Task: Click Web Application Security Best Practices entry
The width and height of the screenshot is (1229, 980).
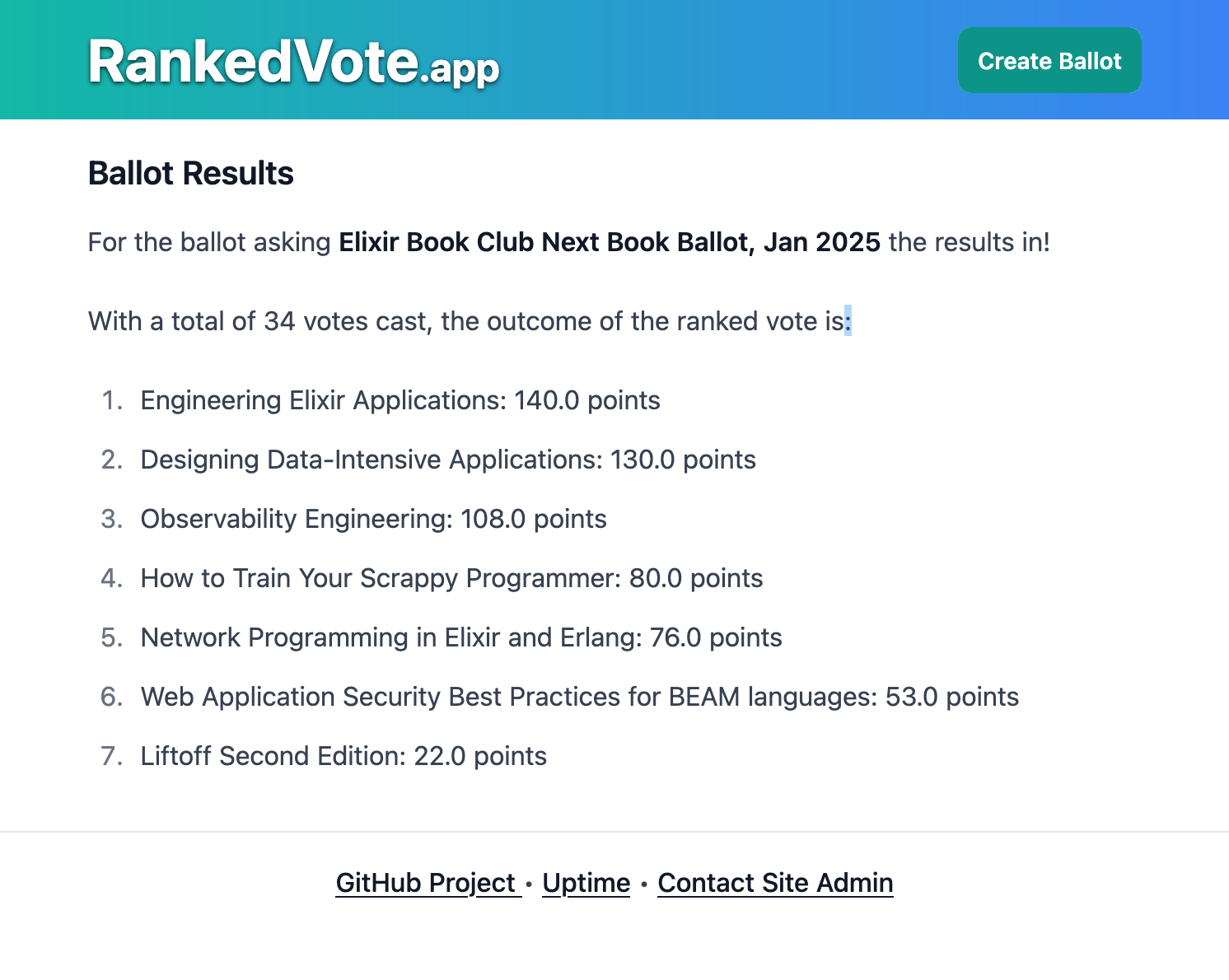Action: (580, 697)
